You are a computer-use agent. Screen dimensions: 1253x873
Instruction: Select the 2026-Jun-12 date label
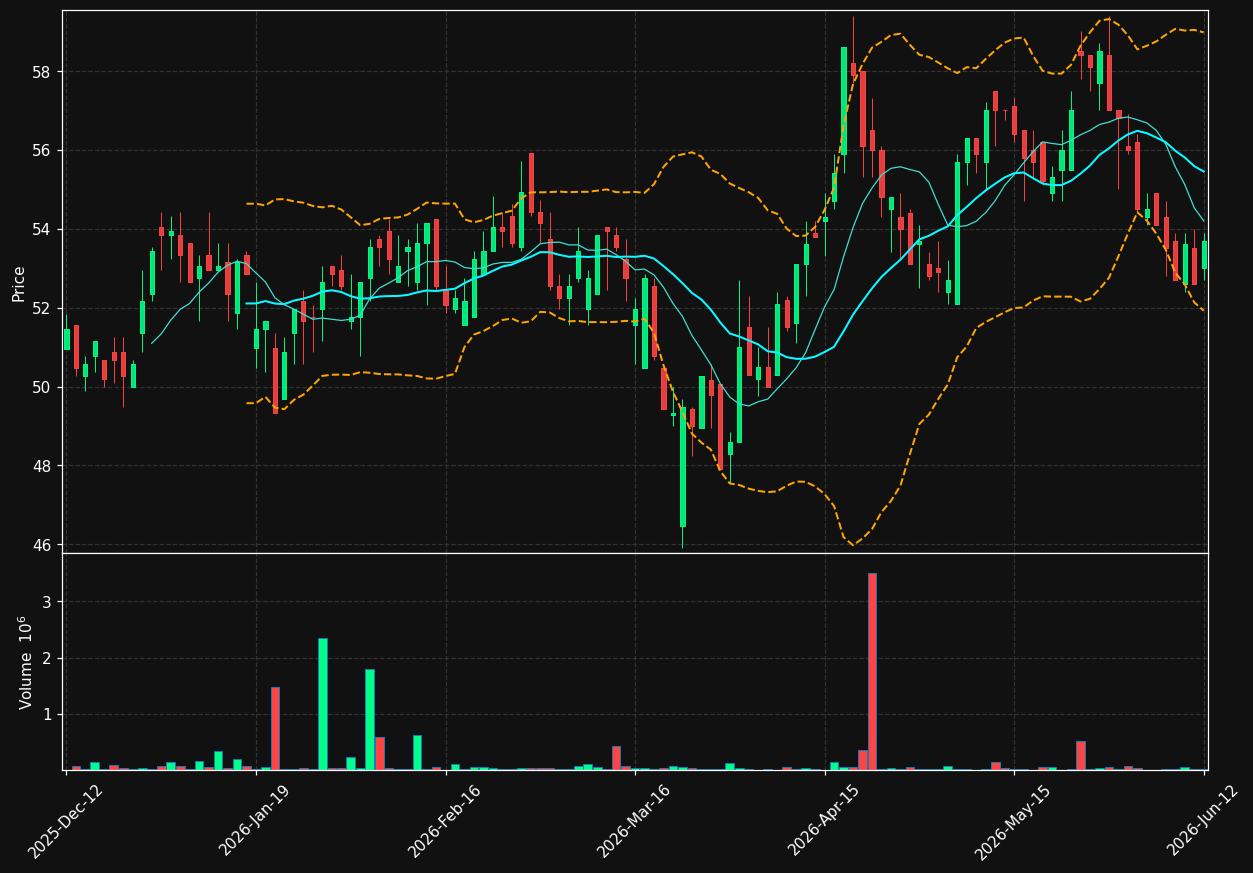click(x=1203, y=820)
